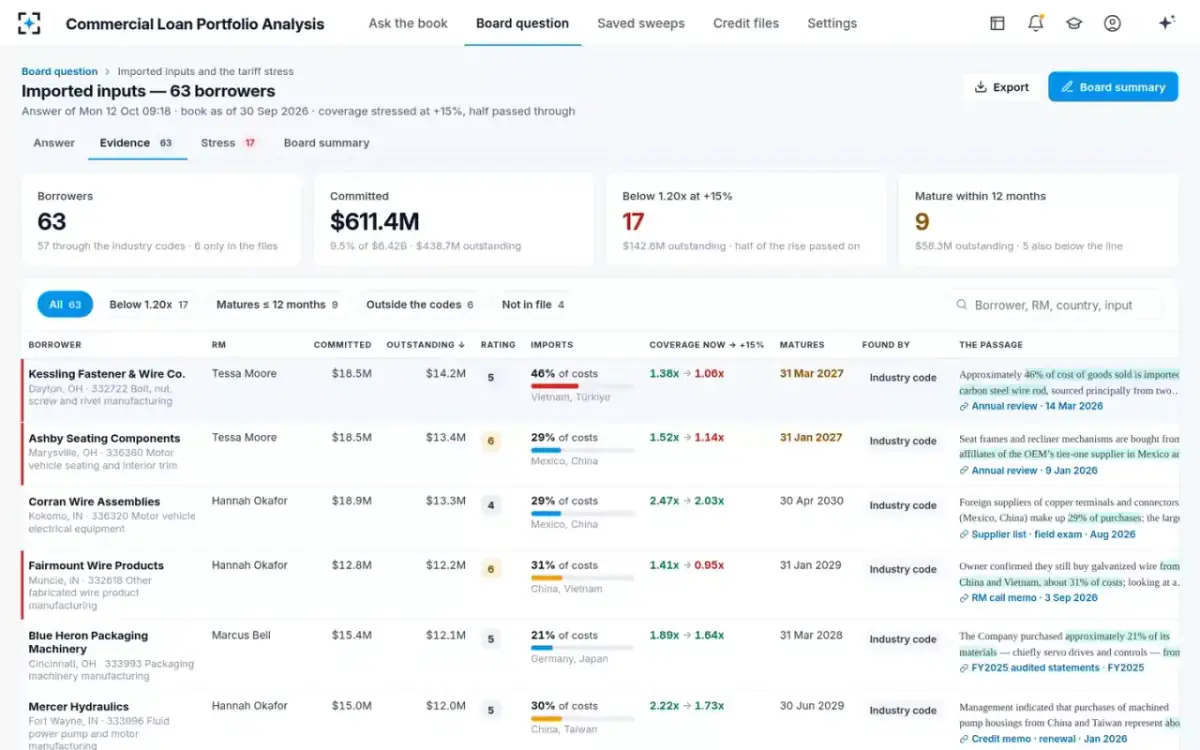Open Ashby Seating Components borrower
The width and height of the screenshot is (1200, 750).
click(x=104, y=438)
